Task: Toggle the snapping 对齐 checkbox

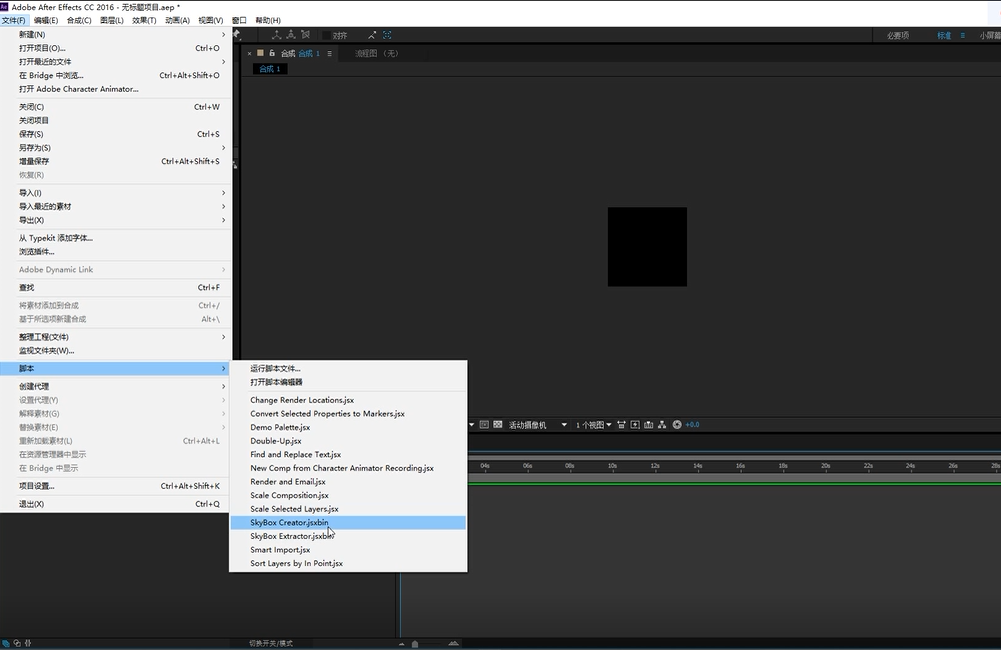Action: (x=326, y=36)
